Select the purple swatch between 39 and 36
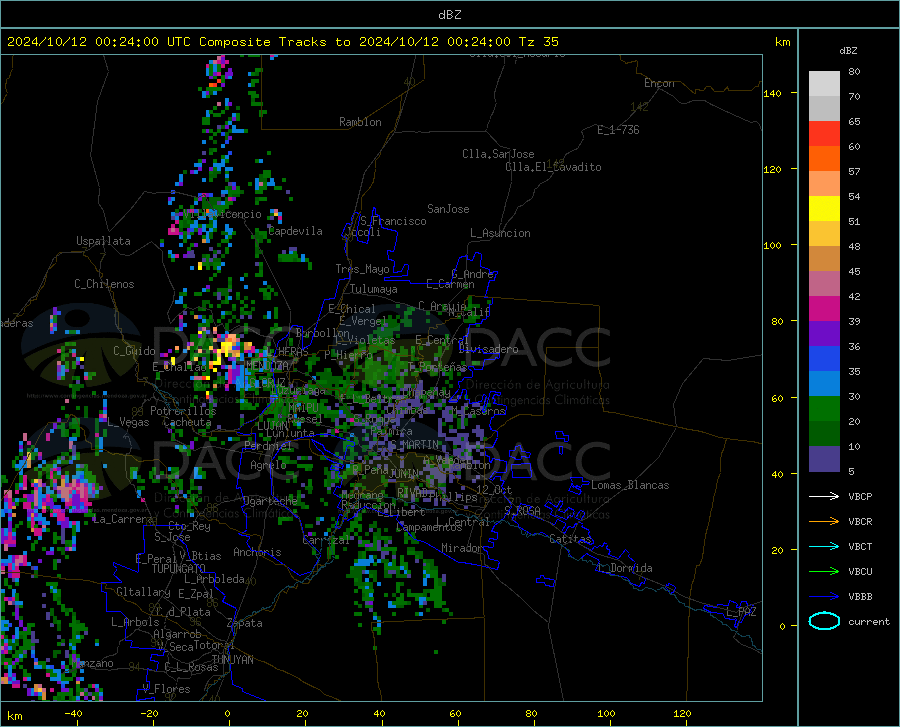Screen dimensions: 900x727 tap(824, 333)
